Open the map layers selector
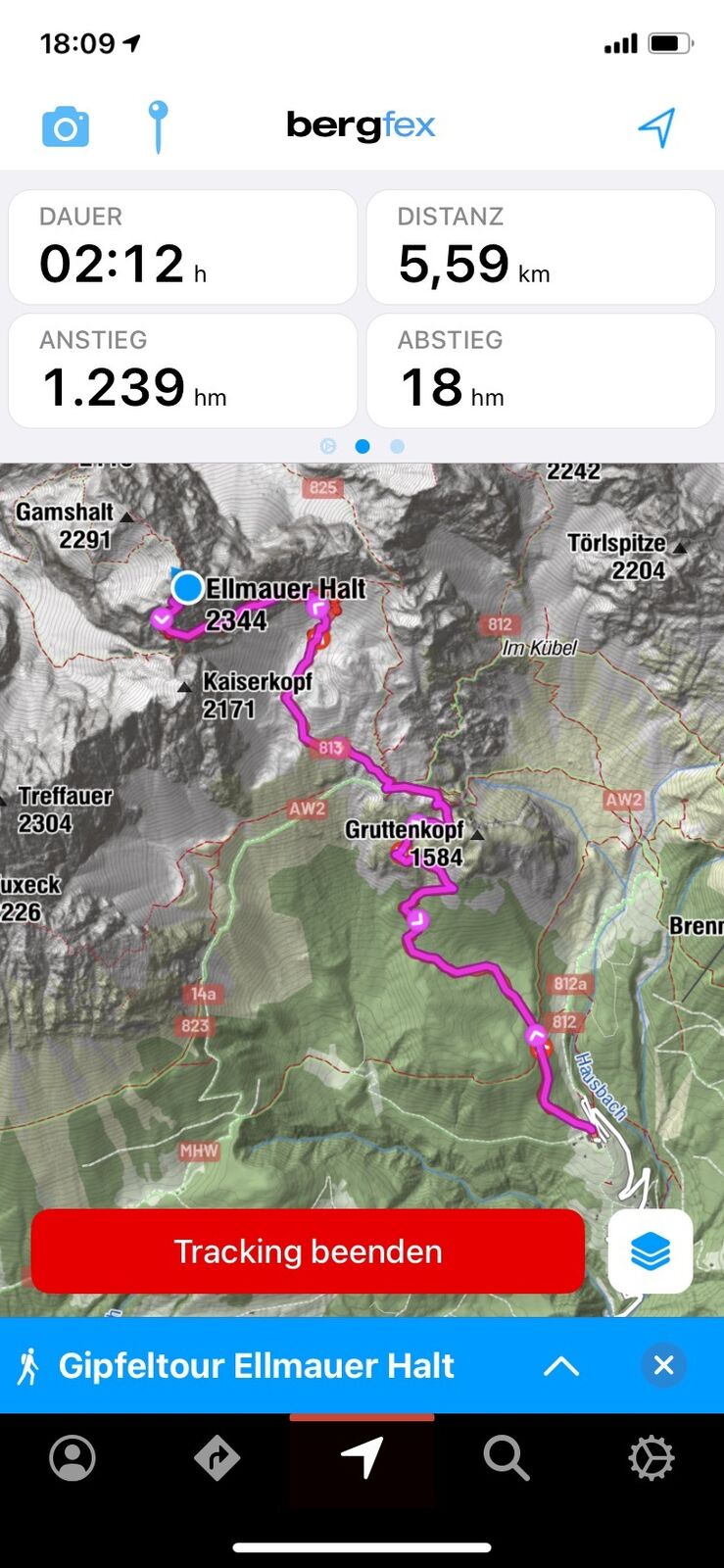The image size is (724, 1568). 651,1251
